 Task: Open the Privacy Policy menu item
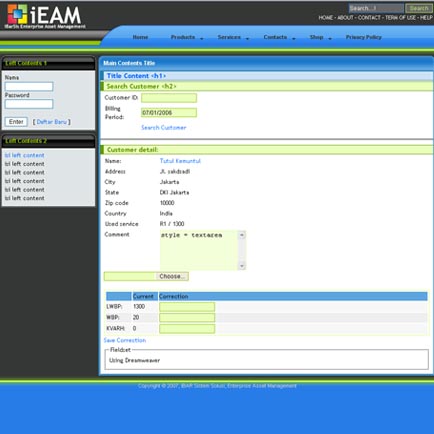click(363, 37)
